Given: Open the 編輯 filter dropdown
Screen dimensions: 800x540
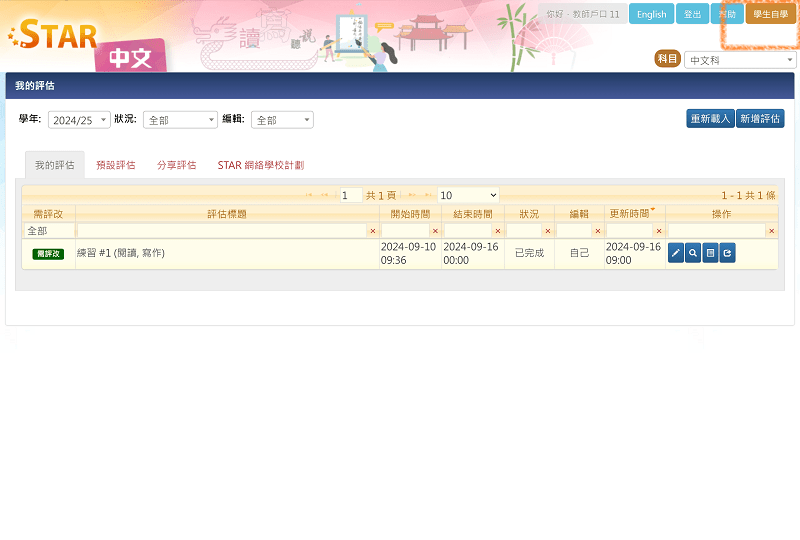Looking at the screenshot, I should point(282,120).
